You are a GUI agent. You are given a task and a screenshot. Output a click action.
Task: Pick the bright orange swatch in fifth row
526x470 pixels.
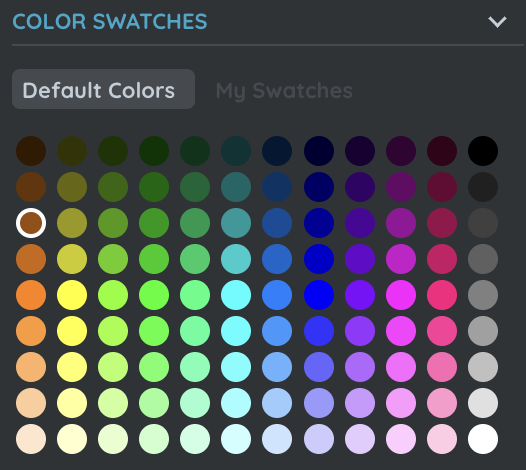point(31,295)
